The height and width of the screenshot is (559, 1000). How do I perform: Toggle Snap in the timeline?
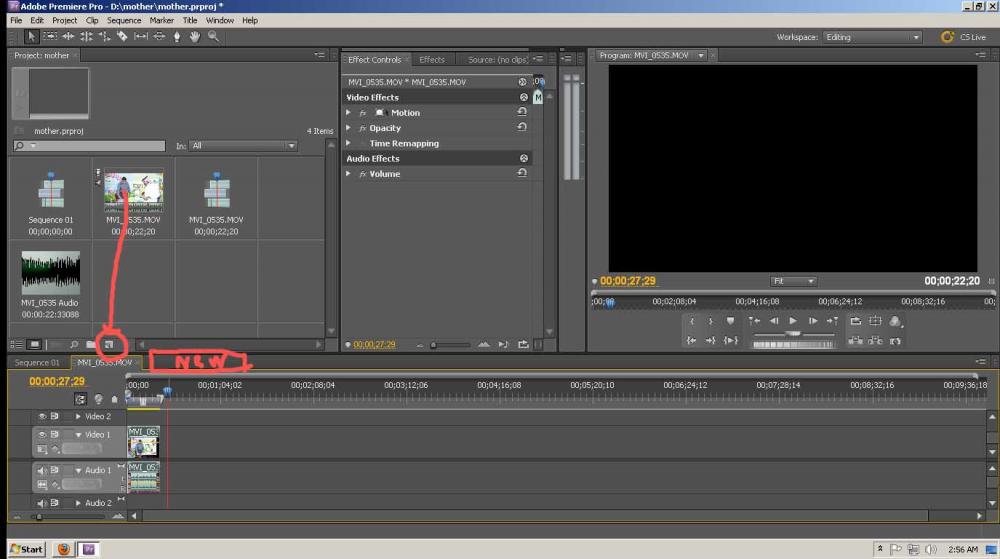(x=80, y=399)
